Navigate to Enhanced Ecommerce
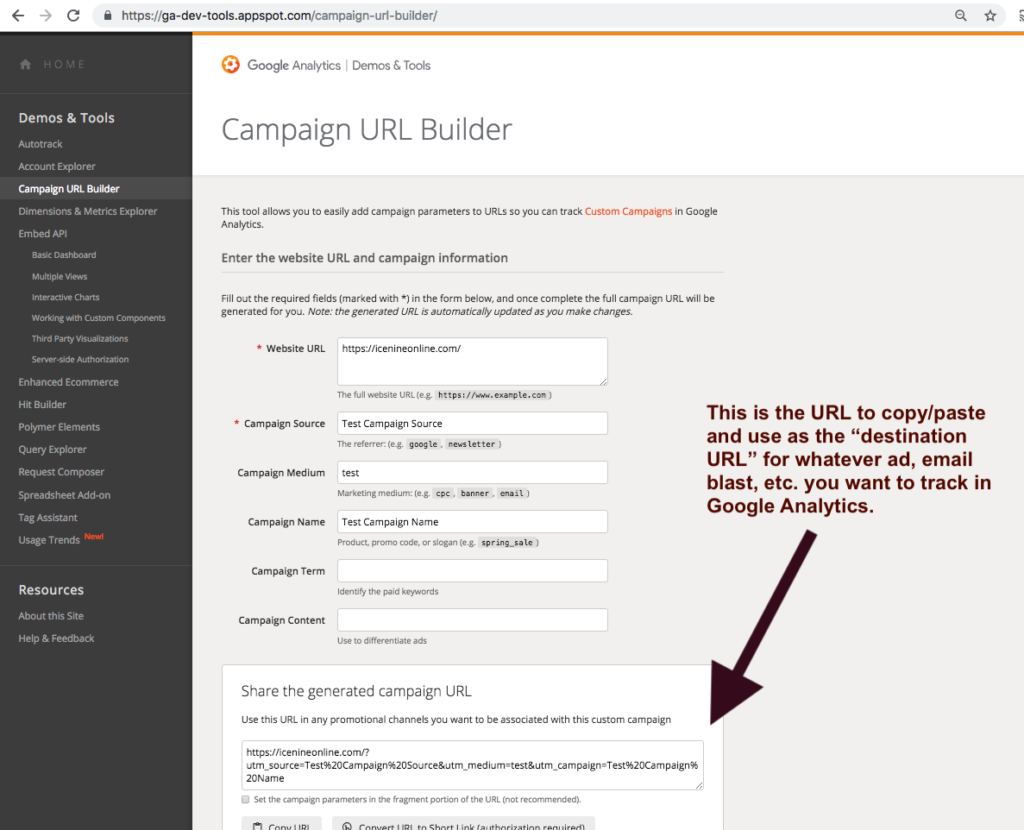Image resolution: width=1024 pixels, height=830 pixels. pos(69,382)
